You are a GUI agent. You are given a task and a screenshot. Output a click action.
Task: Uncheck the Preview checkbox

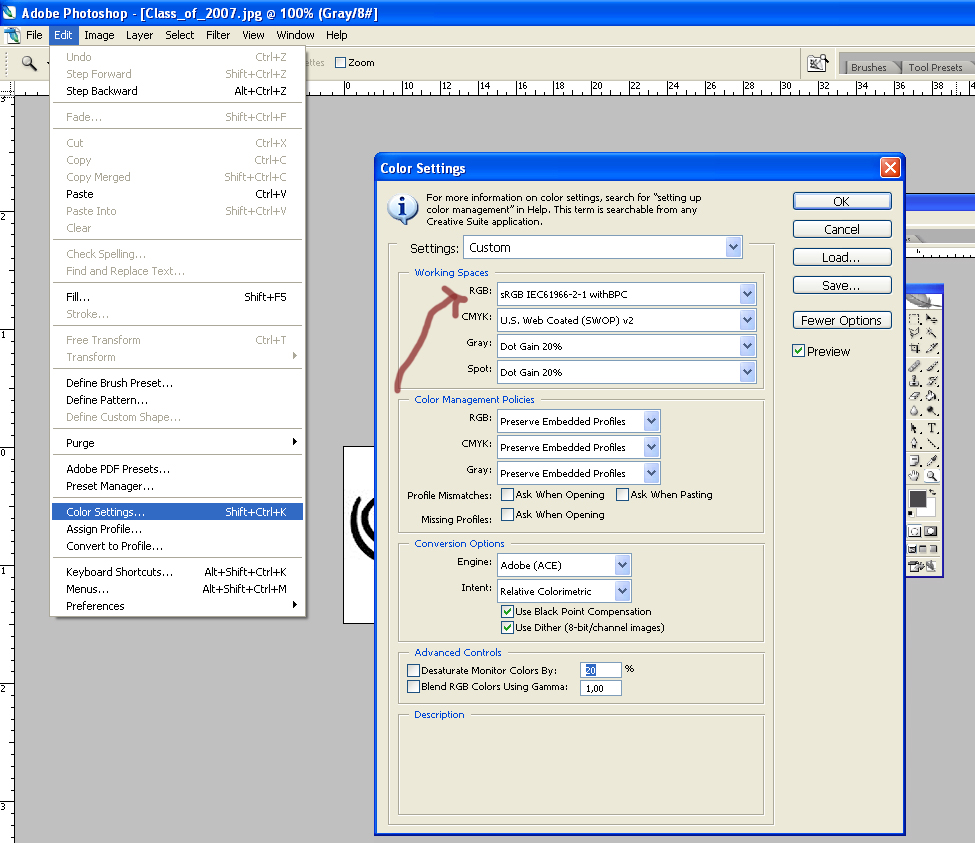[x=798, y=351]
